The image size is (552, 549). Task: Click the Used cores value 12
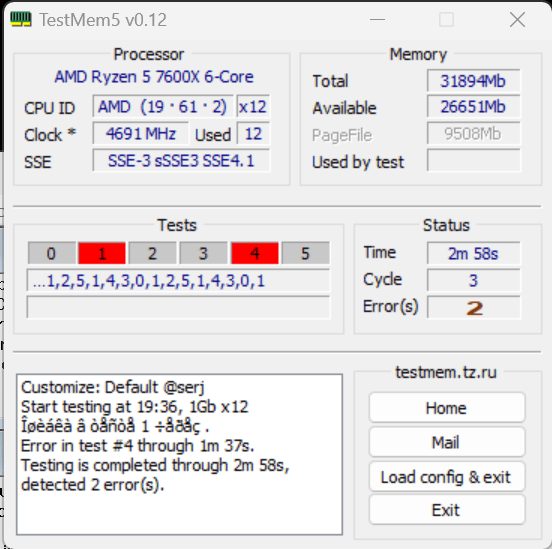(253, 133)
